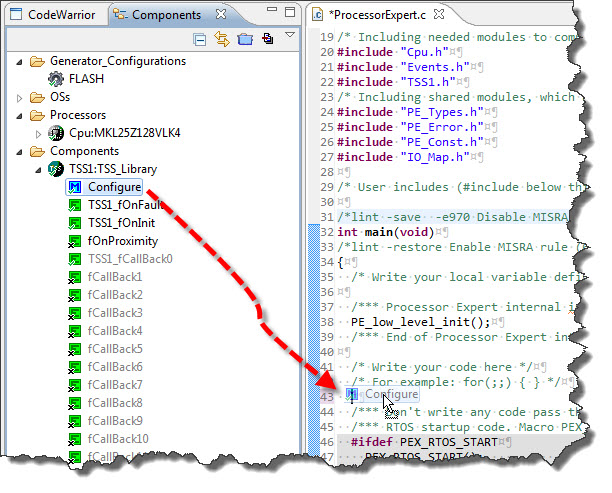The width and height of the screenshot is (612, 493).
Task: Select the fCallBack5 tree item
Action: coord(115,349)
